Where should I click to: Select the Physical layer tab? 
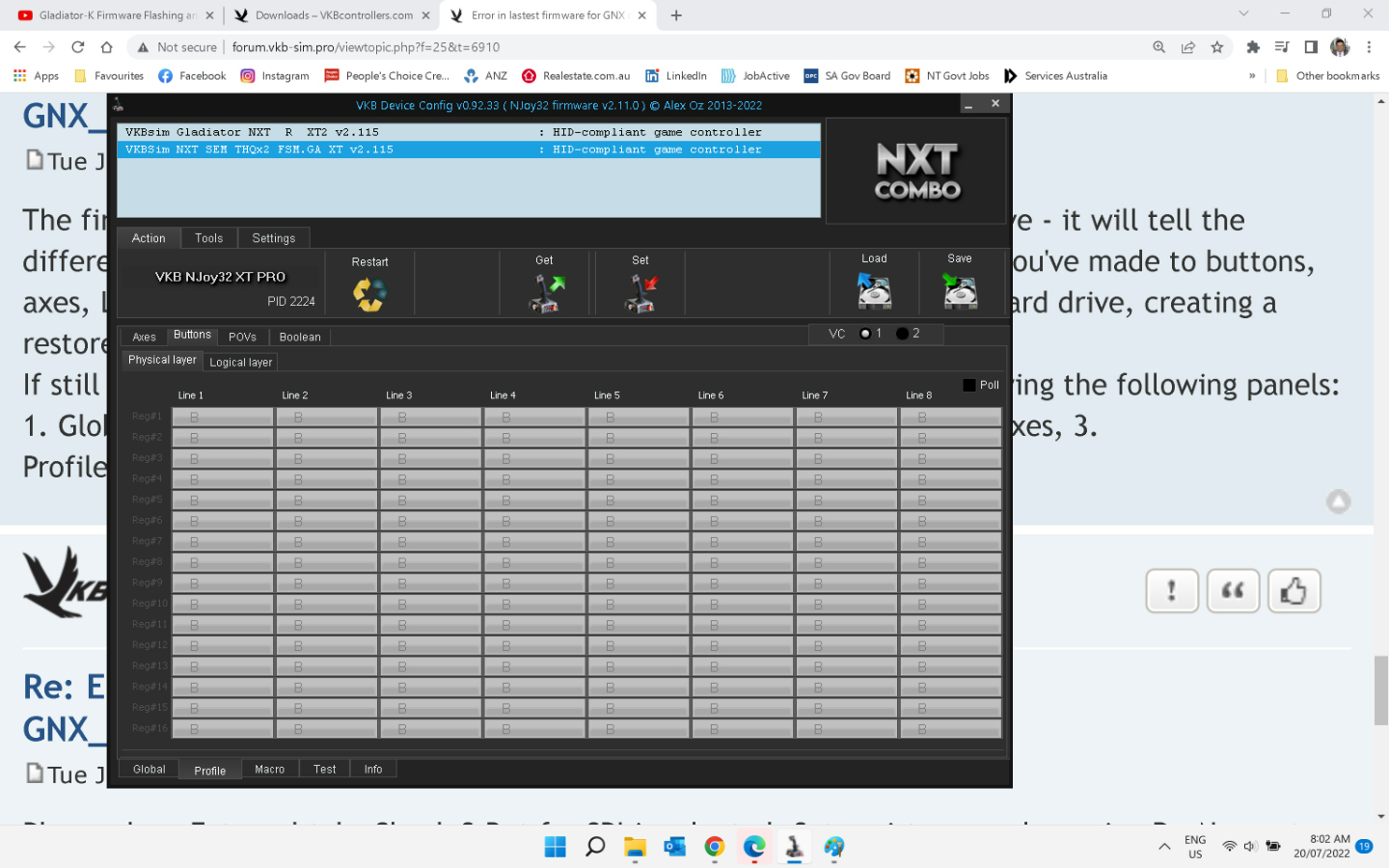tap(162, 360)
